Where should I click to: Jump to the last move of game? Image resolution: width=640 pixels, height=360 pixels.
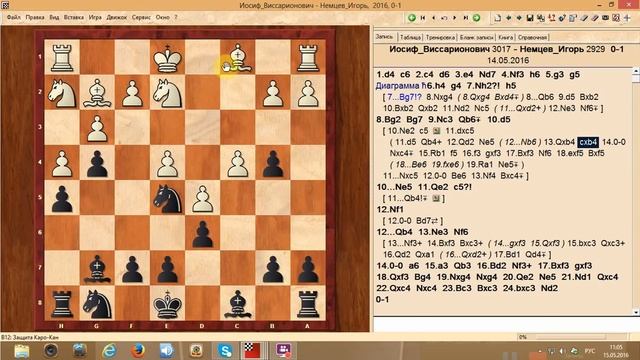(x=466, y=18)
